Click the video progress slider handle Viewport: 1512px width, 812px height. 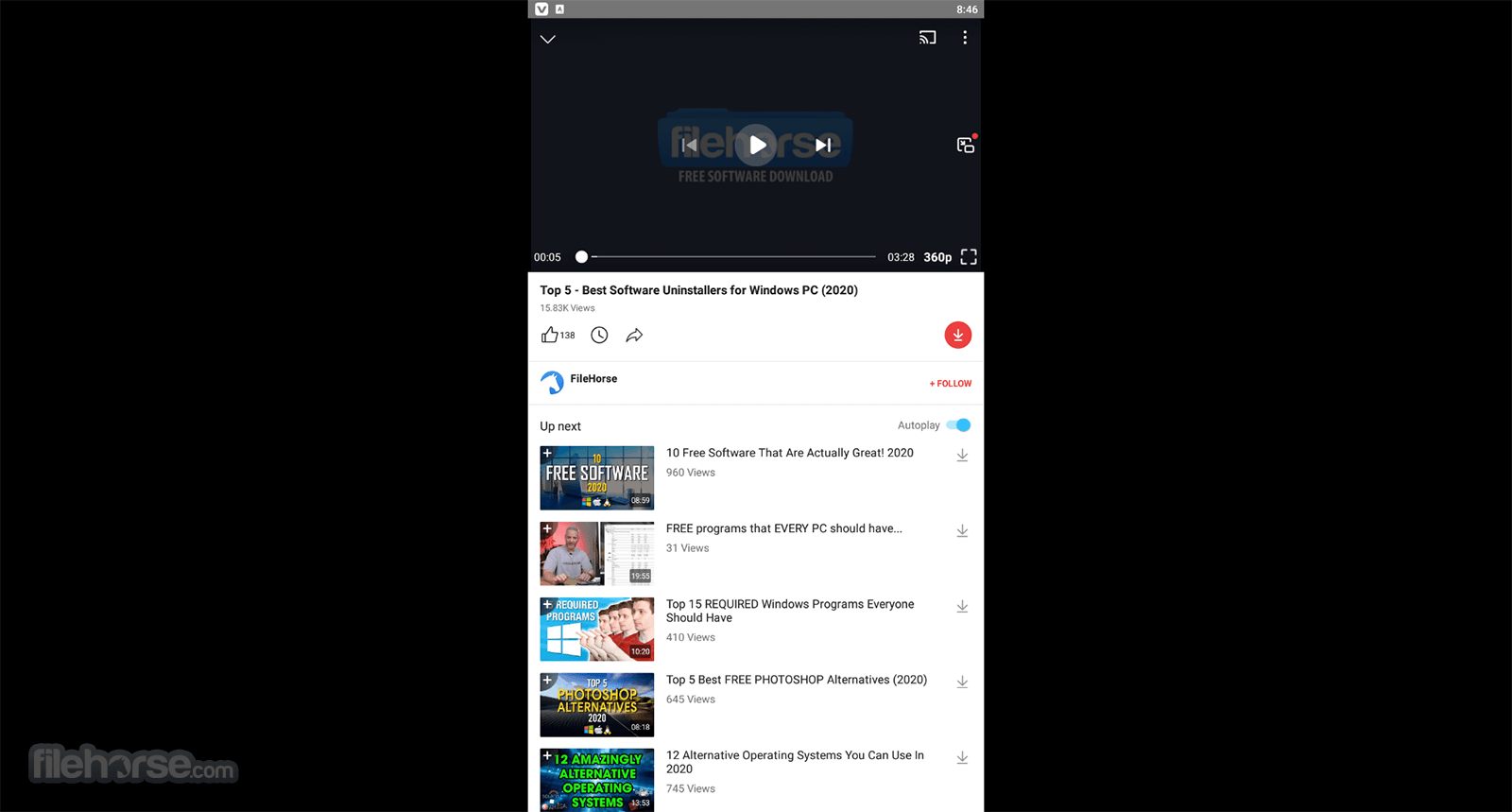[582, 257]
